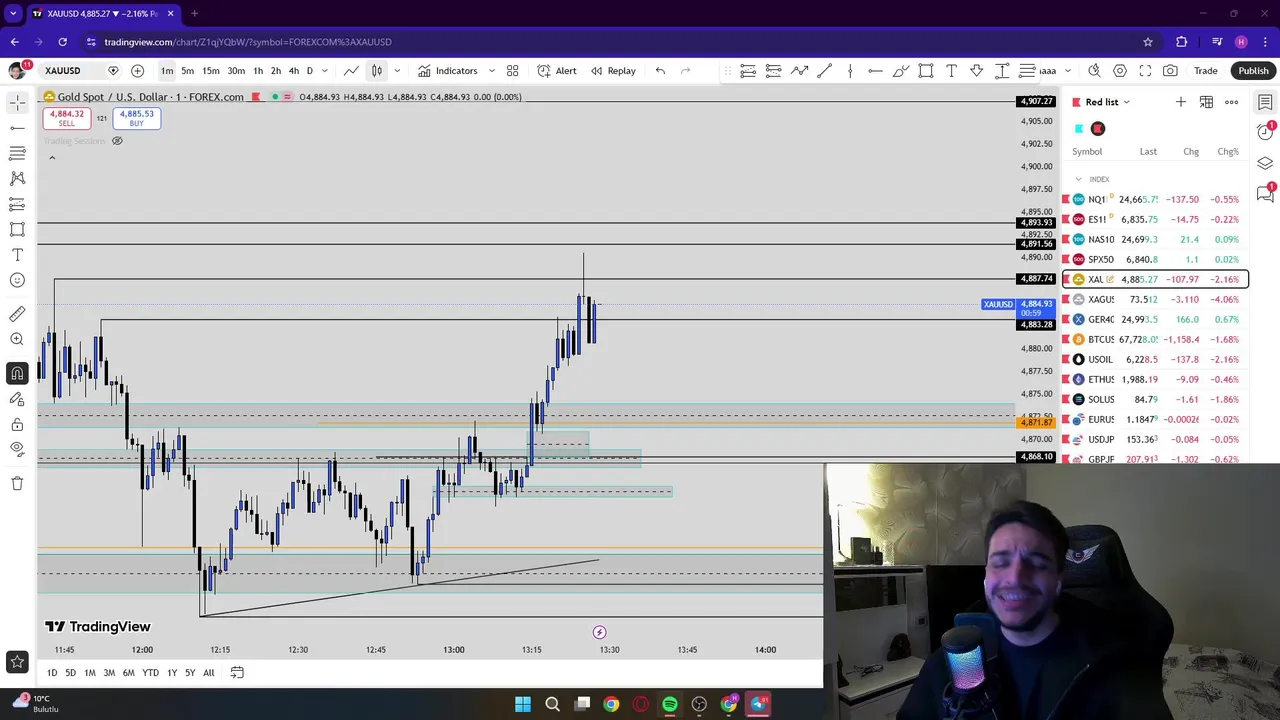
Task: Open the layout templates grid icon
Action: coord(512,71)
